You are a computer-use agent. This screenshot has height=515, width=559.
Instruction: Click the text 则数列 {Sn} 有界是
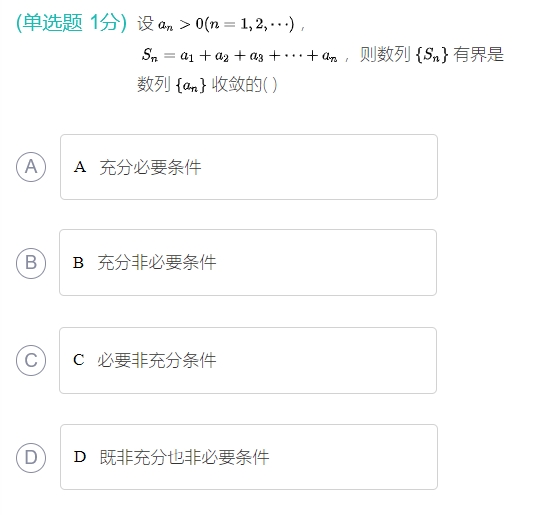pos(432,55)
